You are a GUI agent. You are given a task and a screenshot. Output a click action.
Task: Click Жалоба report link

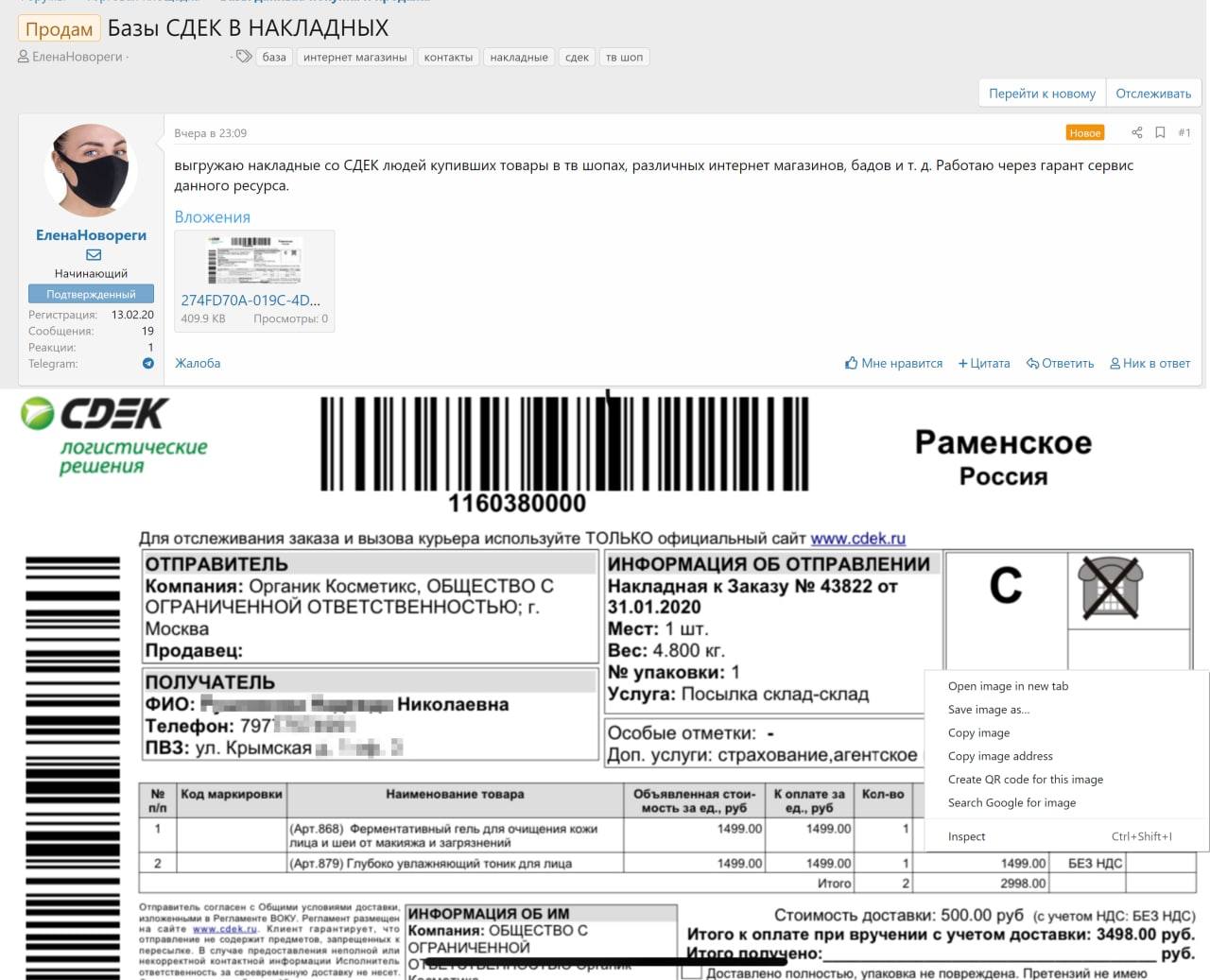(x=198, y=363)
